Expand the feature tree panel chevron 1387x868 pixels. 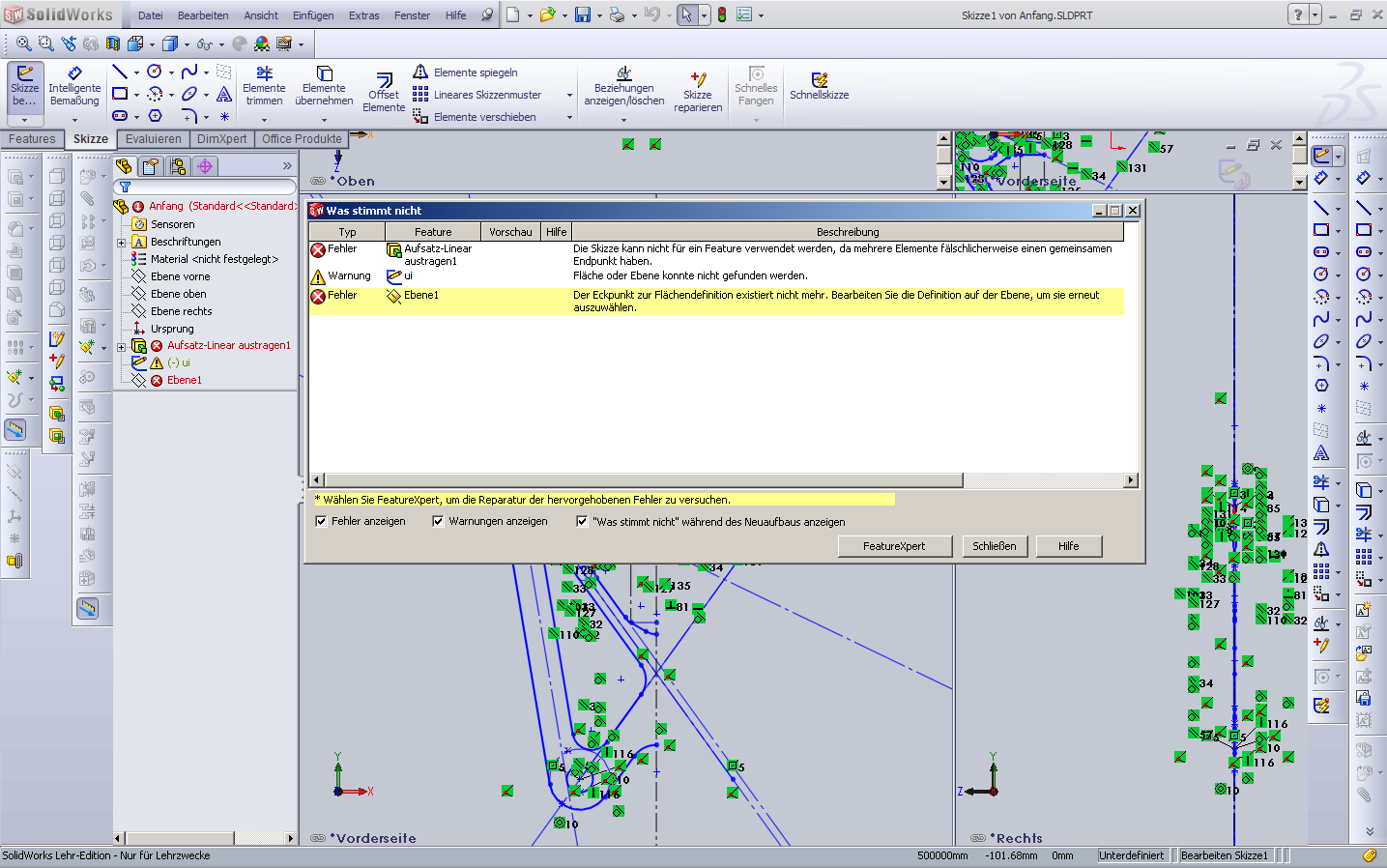point(287,166)
